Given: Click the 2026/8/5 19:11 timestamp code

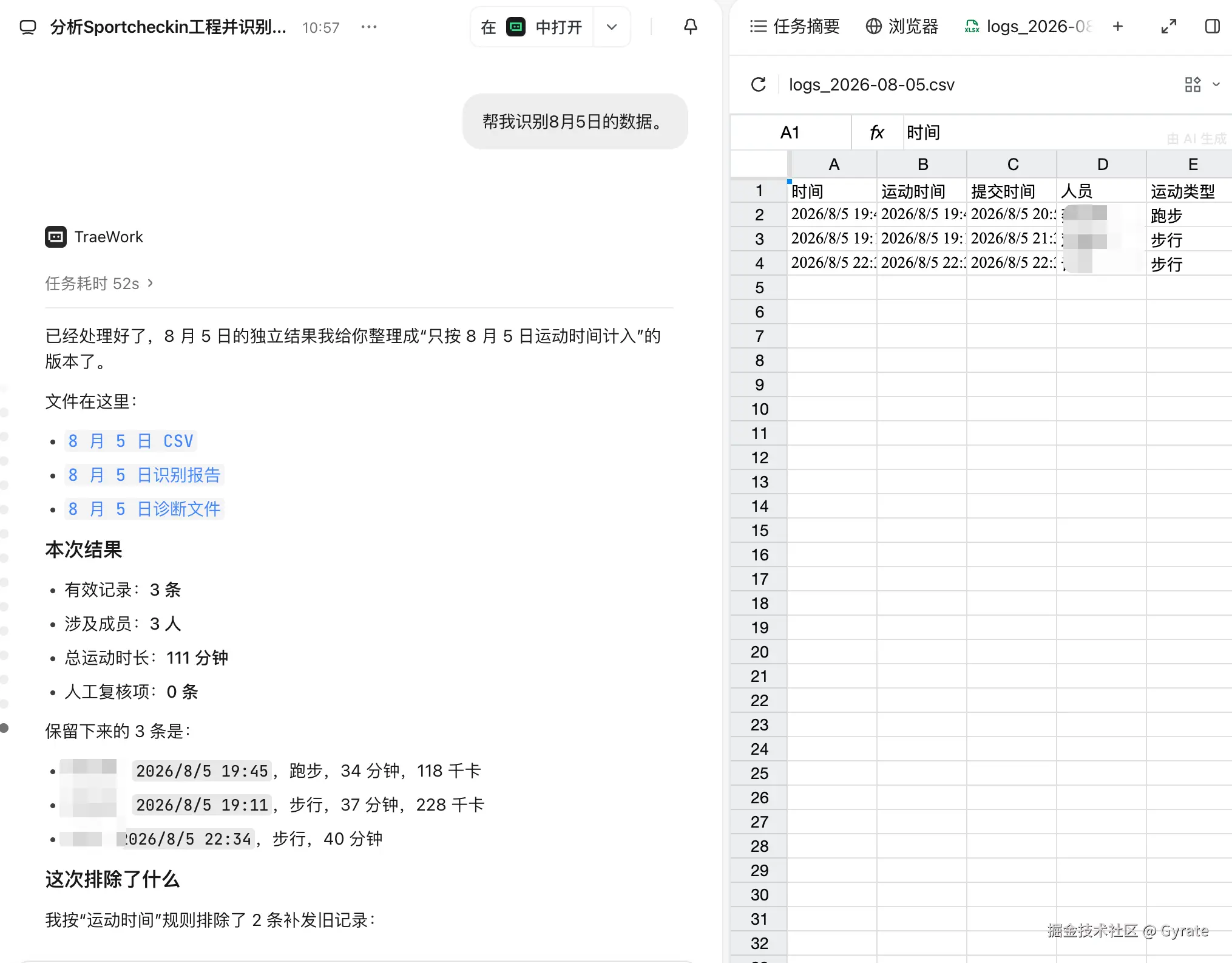Looking at the screenshot, I should tap(202, 805).
